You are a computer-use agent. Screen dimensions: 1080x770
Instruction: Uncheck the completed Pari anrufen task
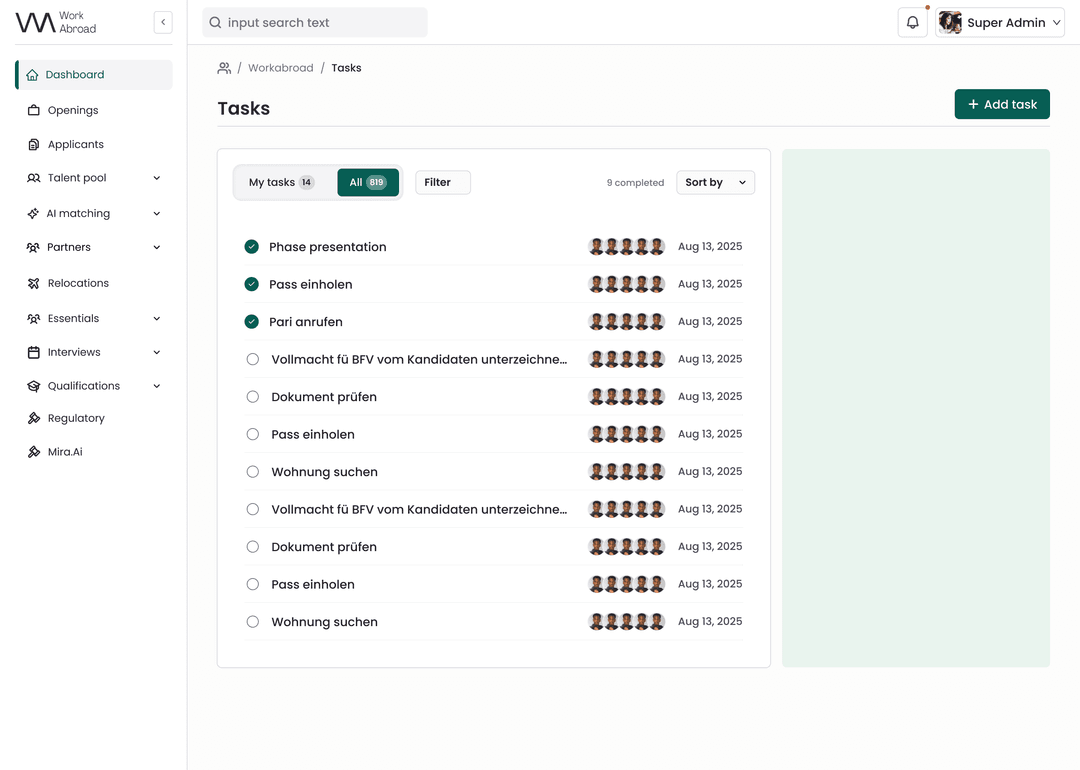(x=252, y=321)
